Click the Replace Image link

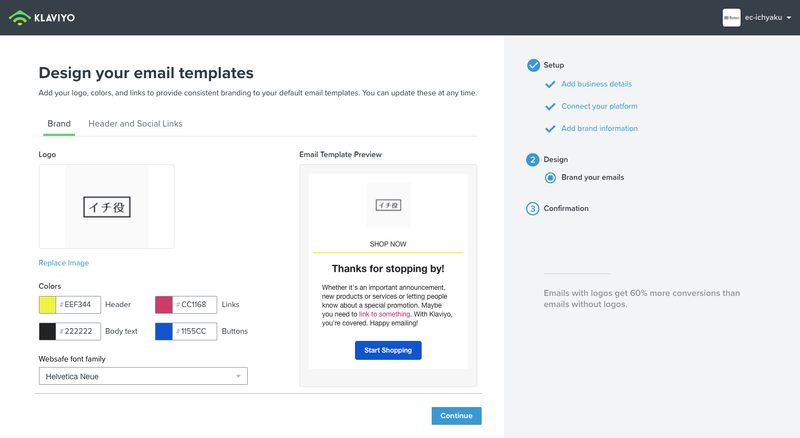(64, 263)
